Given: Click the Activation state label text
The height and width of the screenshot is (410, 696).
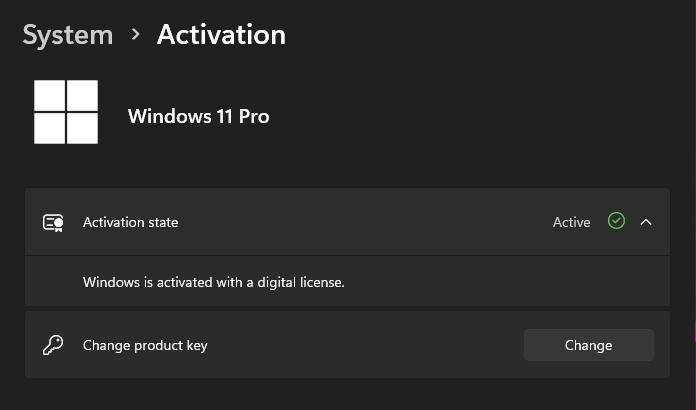Looking at the screenshot, I should [x=130, y=222].
